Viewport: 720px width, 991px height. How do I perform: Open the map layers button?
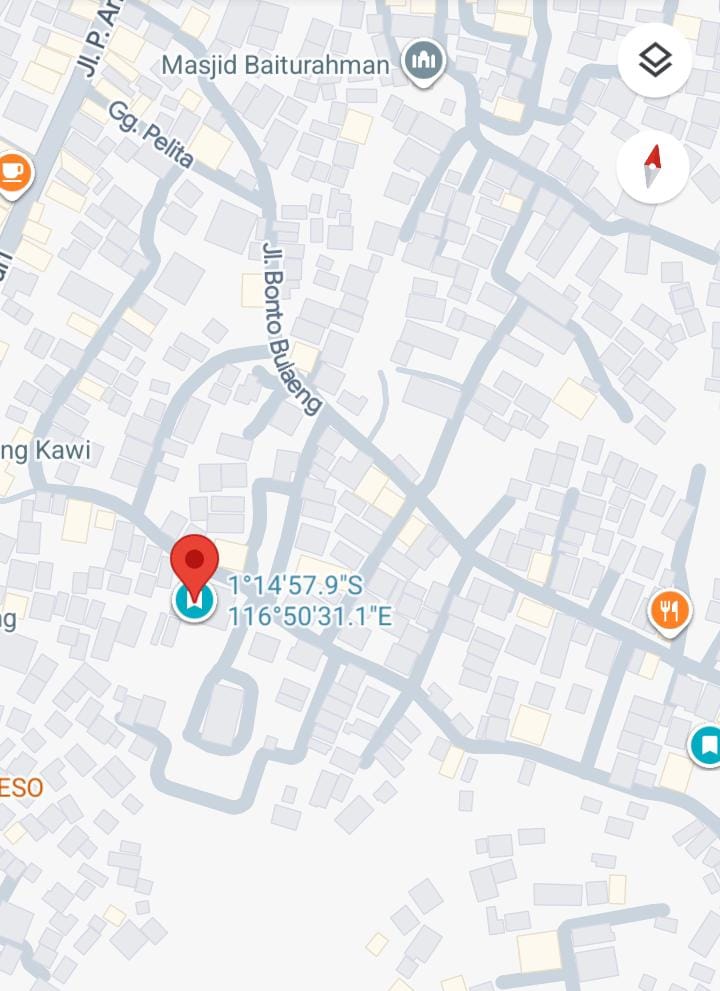pos(655,61)
